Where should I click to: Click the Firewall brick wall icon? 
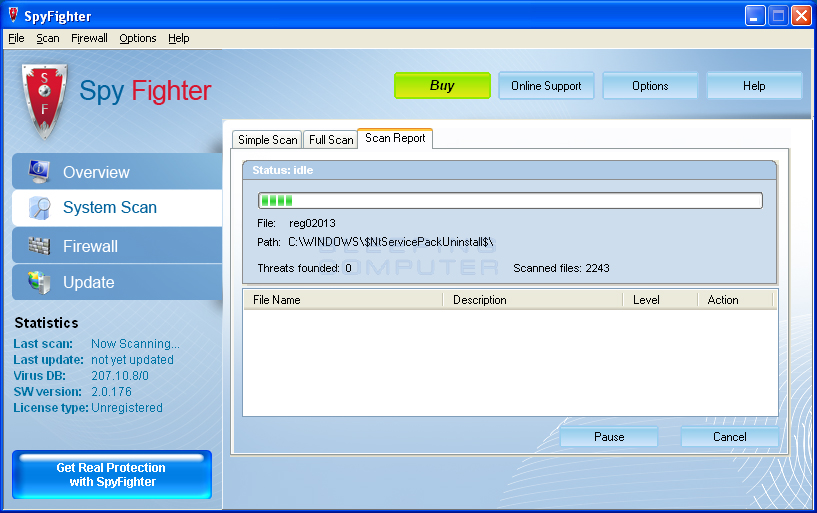(39, 246)
